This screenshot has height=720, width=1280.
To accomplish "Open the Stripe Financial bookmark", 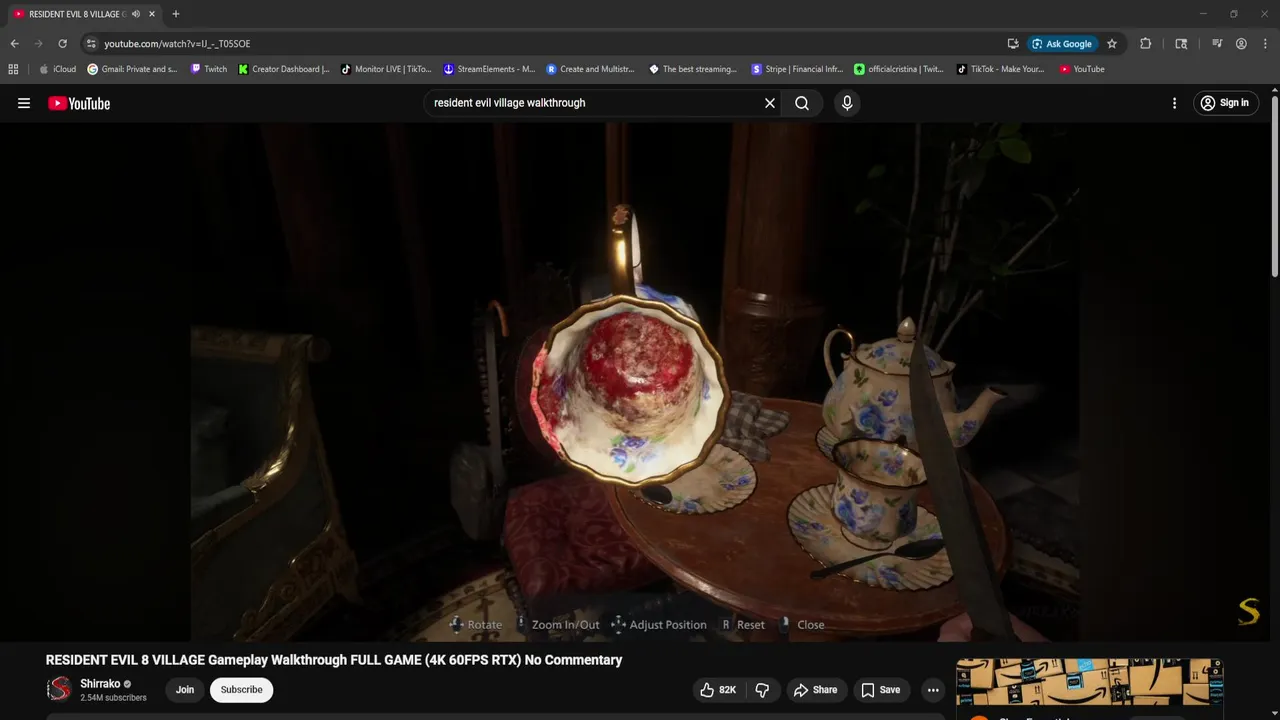I will tap(797, 69).
